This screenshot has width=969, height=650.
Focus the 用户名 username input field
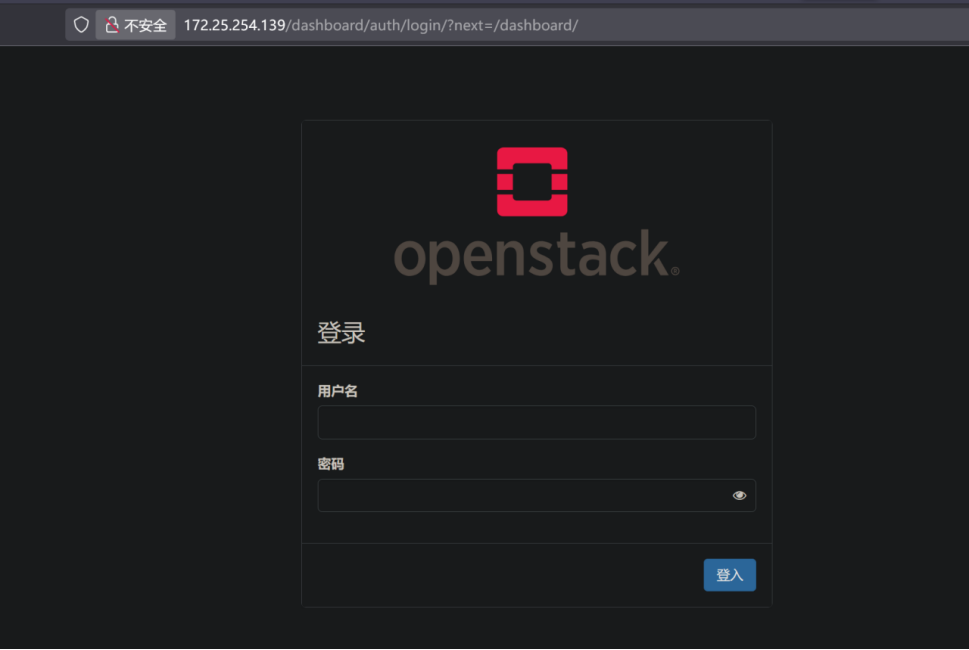[536, 422]
